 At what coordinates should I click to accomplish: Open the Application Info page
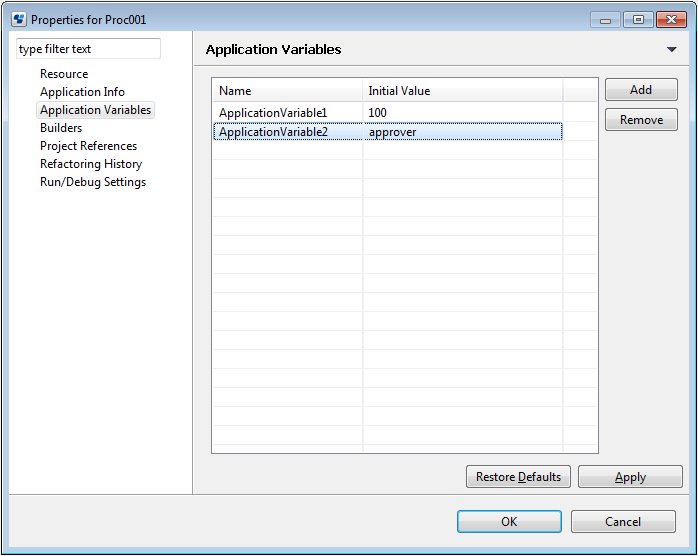82,92
